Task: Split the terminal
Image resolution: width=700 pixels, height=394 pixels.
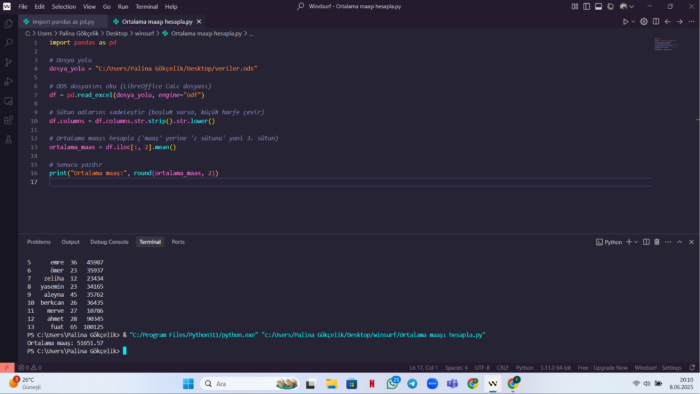Action: click(646, 242)
